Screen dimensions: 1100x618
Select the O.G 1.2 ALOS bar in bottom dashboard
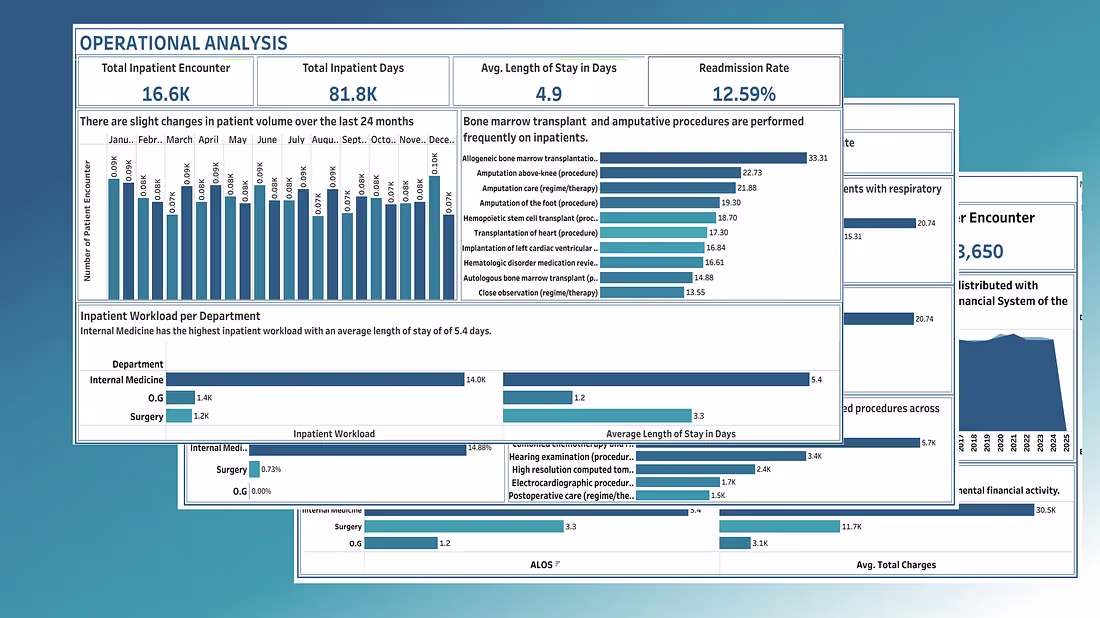pyautogui.click(x=401, y=543)
